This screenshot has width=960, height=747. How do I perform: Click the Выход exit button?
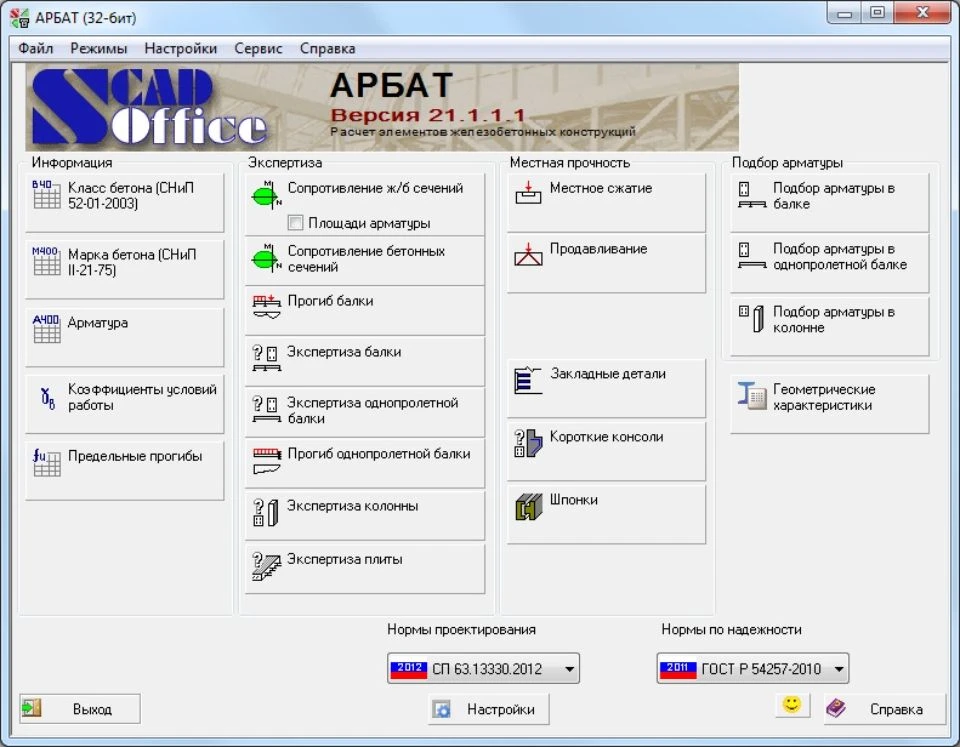coord(80,709)
